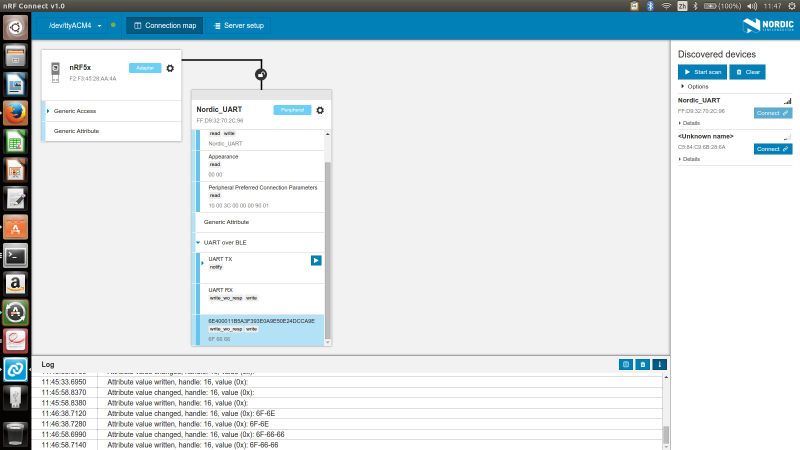Screen dimensions: 800x450
Task: Focus nRF Connect app in dock
Action: click(15, 370)
